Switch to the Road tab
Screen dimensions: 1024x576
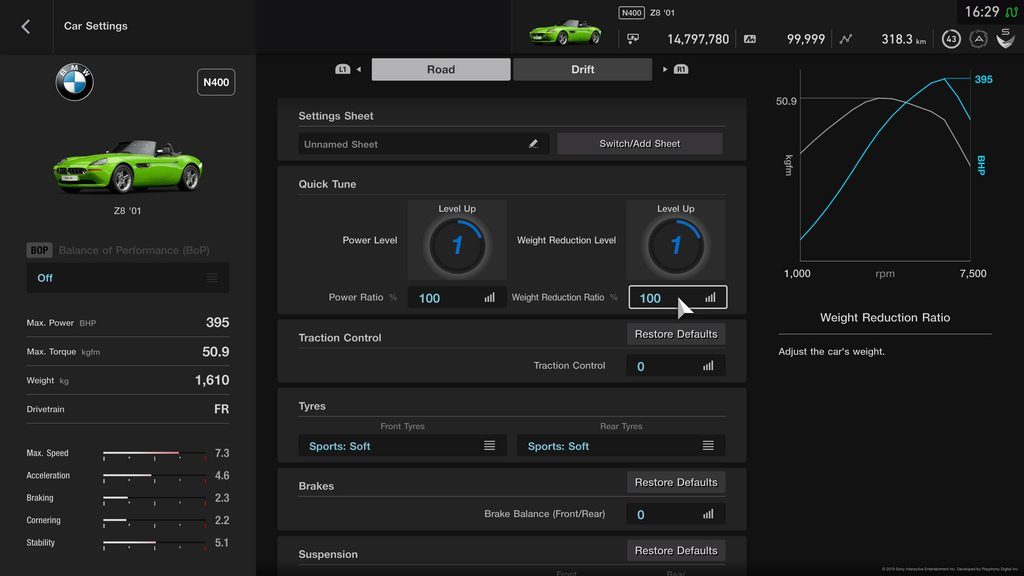click(x=441, y=69)
